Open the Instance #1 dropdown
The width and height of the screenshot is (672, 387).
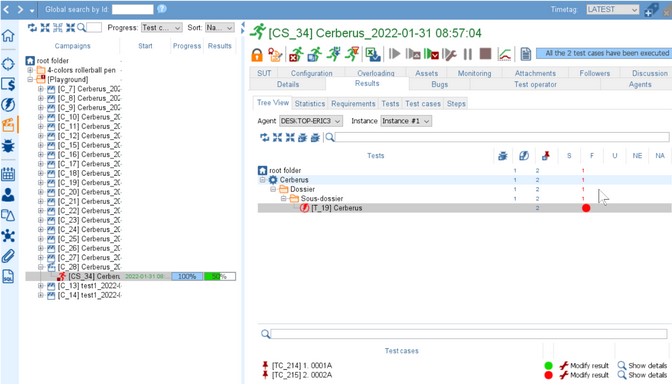click(406, 121)
